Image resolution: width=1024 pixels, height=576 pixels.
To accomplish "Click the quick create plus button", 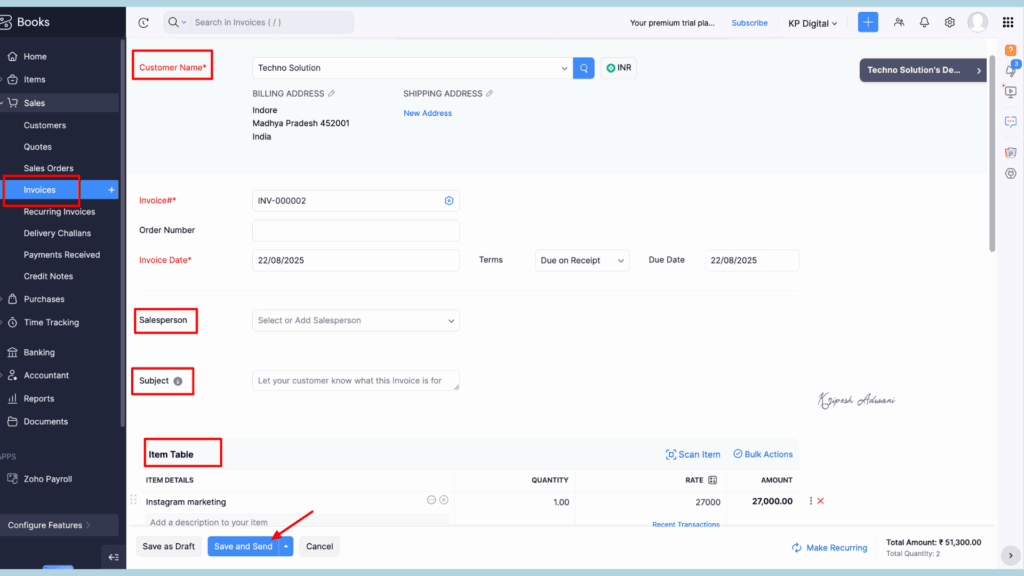I will coord(868,22).
